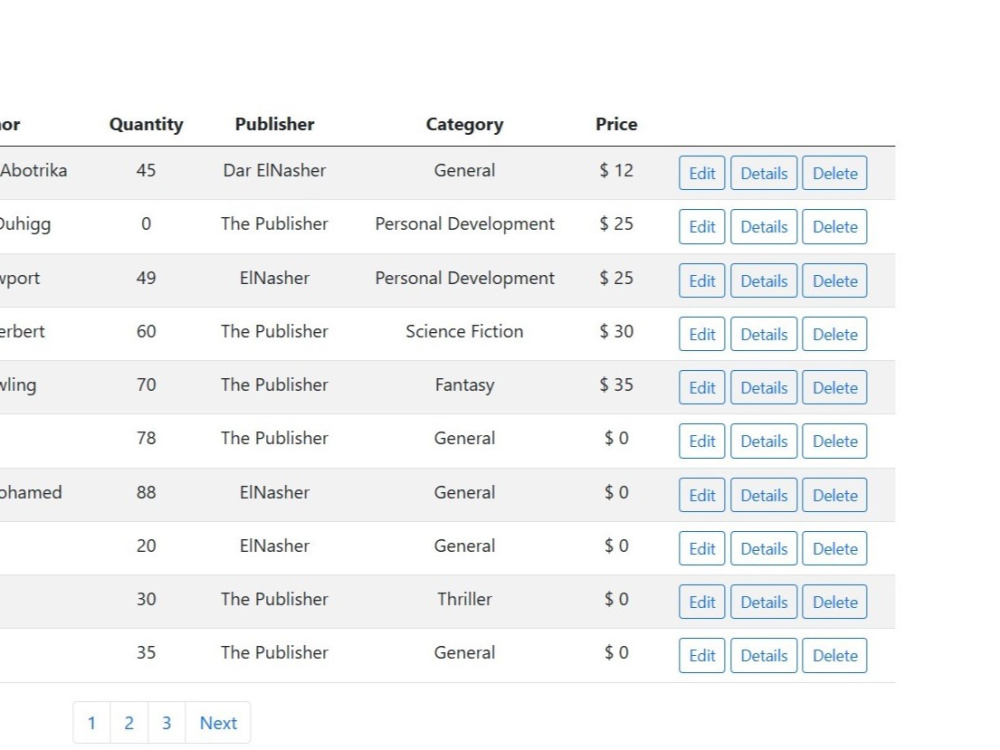Delete the Science Fiction book
Viewport: 1000px width, 750px height.
[834, 334]
